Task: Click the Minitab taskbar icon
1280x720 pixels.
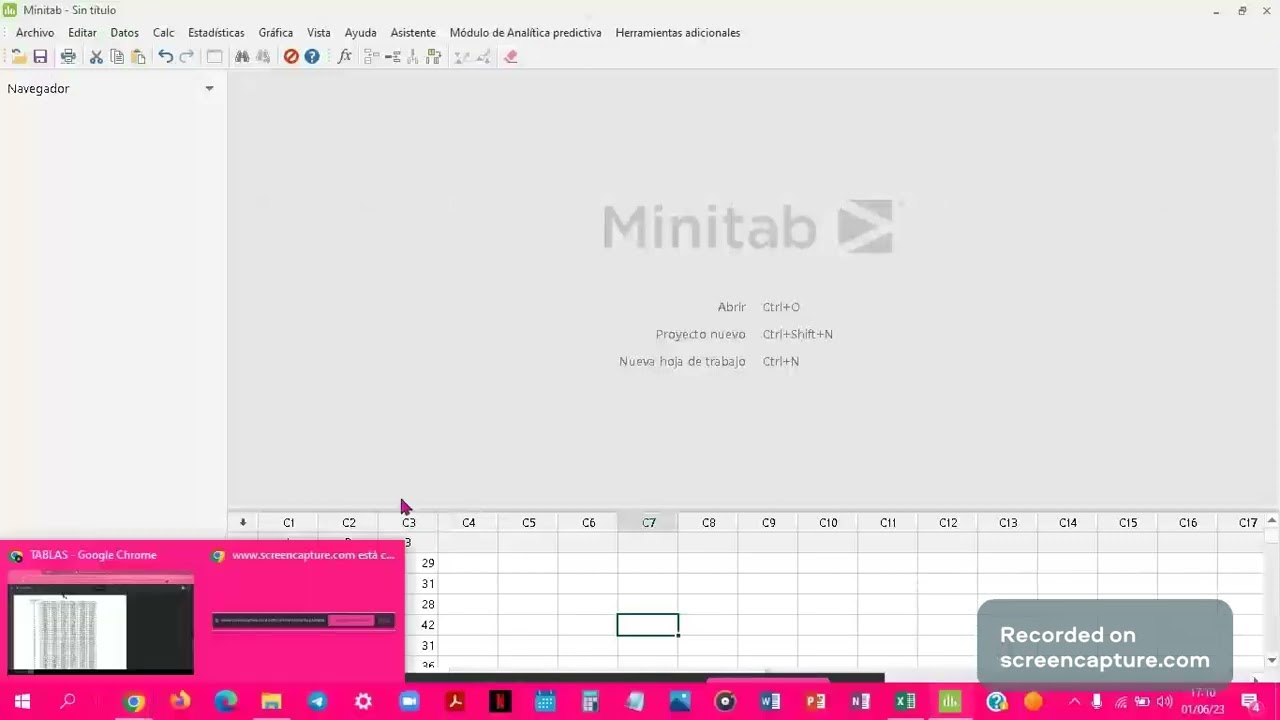Action: [x=950, y=701]
